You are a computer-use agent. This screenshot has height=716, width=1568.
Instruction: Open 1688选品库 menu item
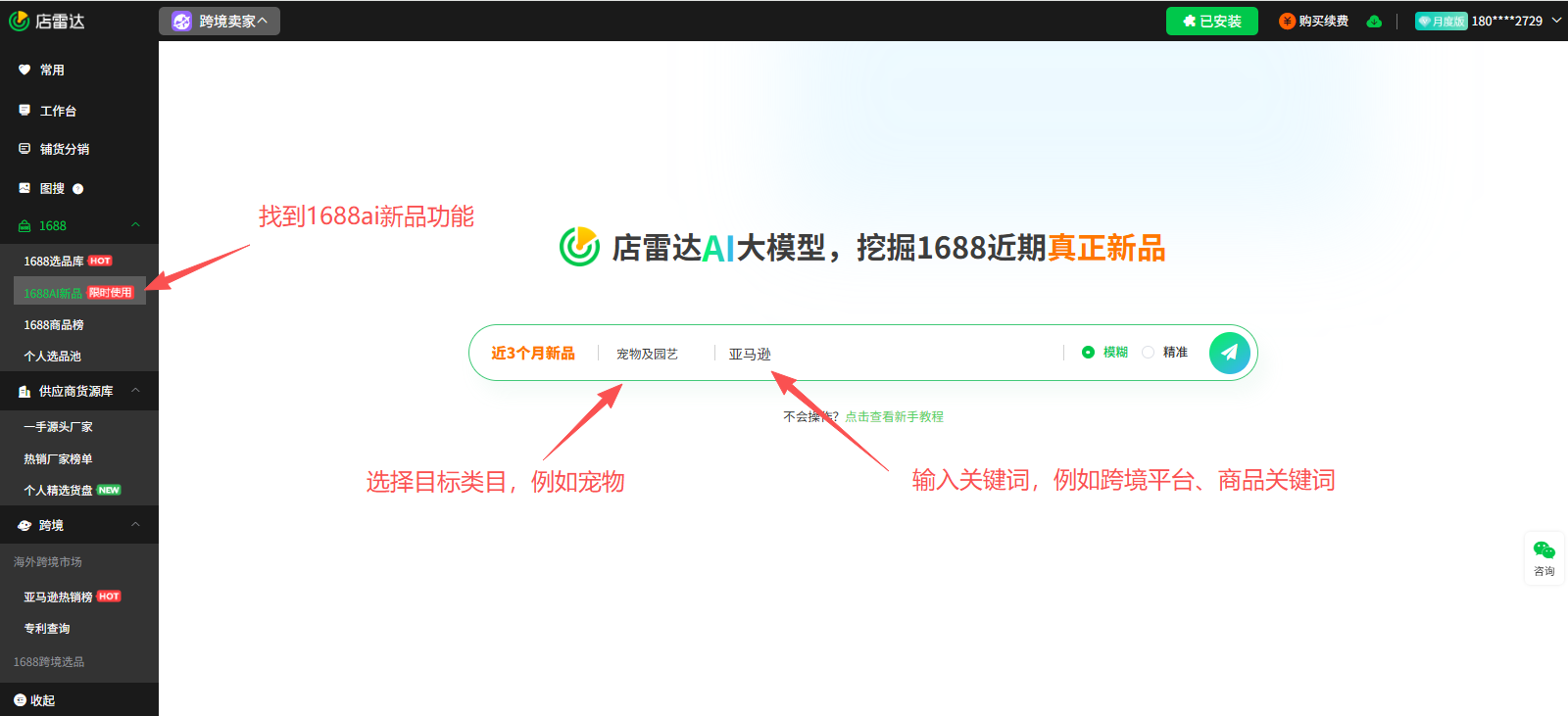click(x=54, y=262)
